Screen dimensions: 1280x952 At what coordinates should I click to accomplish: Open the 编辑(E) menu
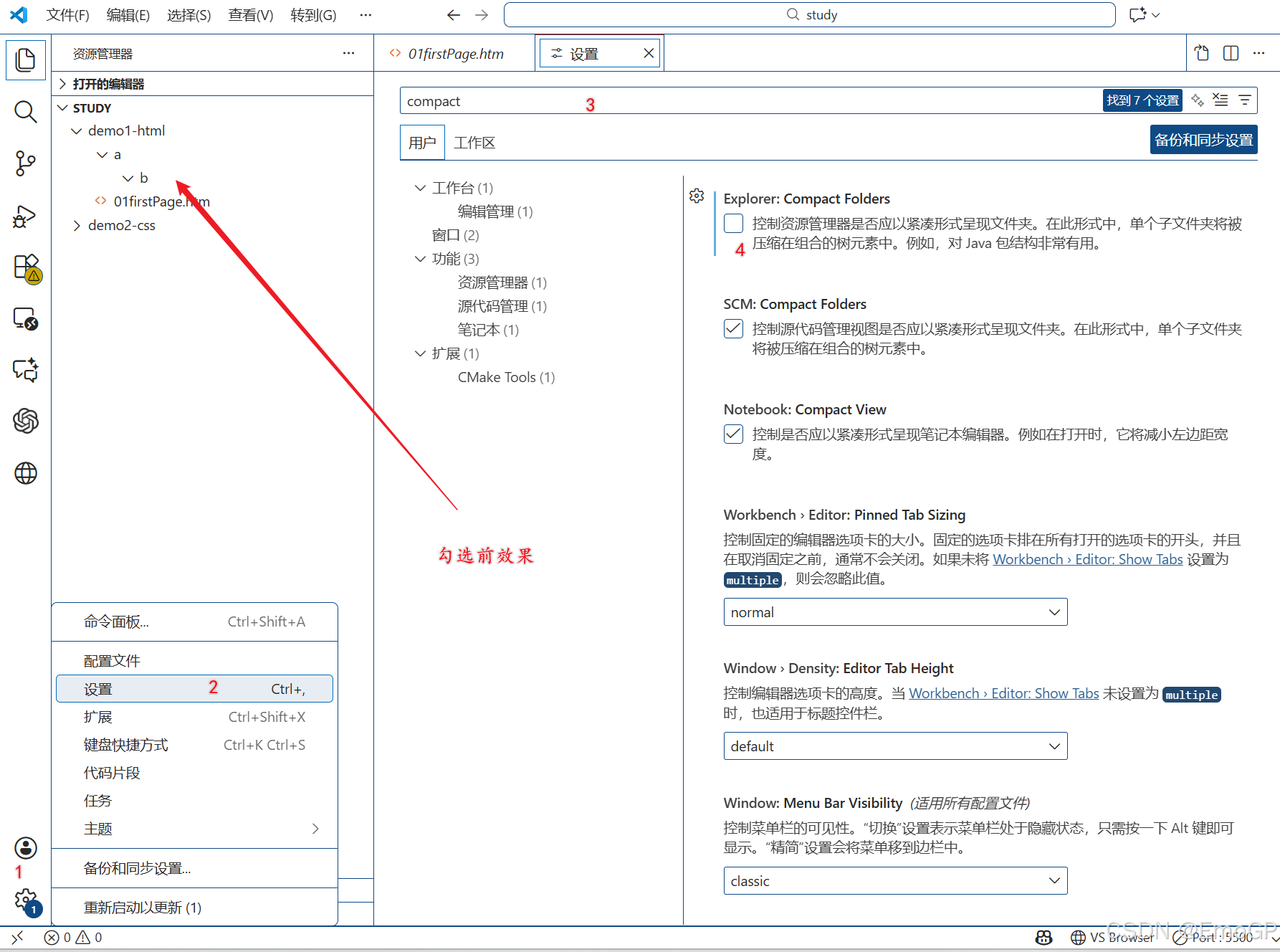[128, 15]
